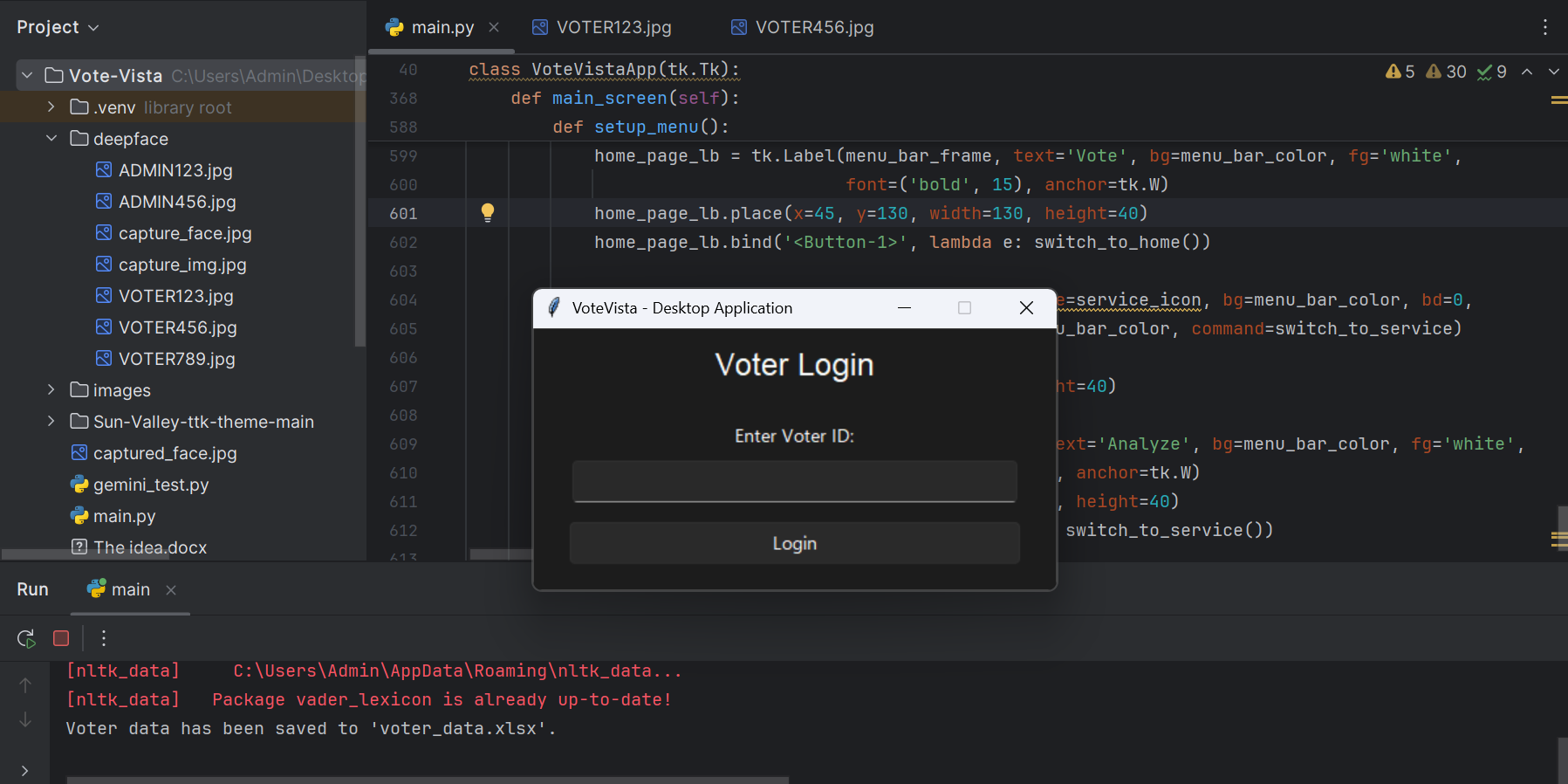Go to previous highlighted error arrow
Image resolution: width=1568 pixels, height=784 pixels.
tap(1527, 72)
